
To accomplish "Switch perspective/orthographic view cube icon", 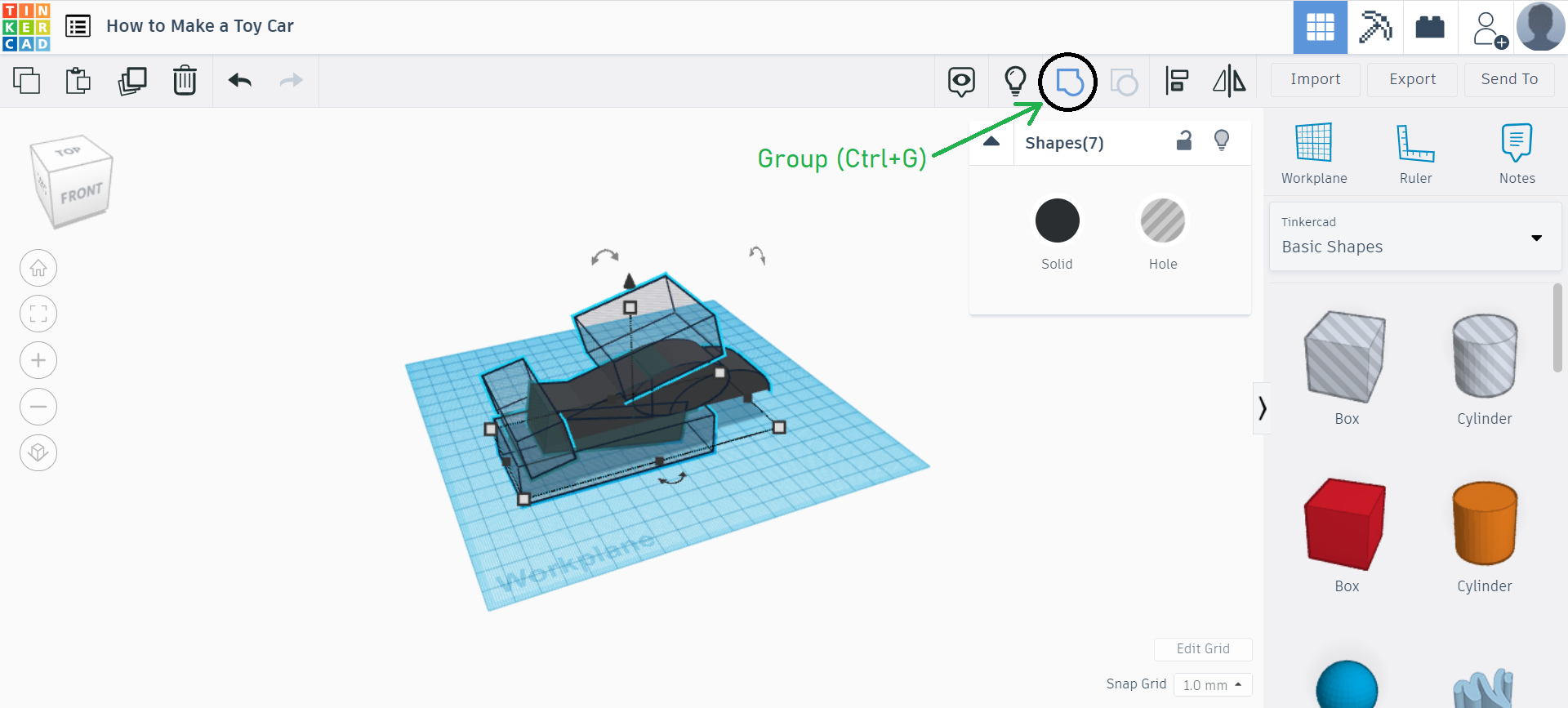I will tap(38, 452).
